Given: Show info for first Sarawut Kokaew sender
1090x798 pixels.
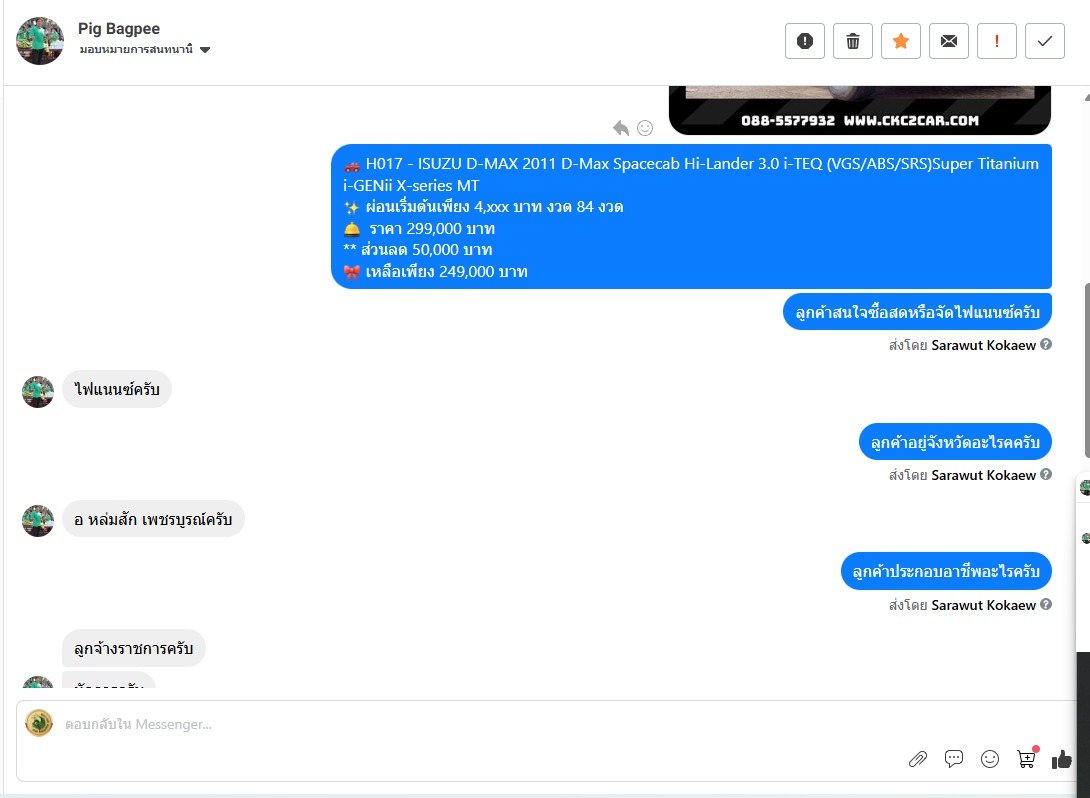Looking at the screenshot, I should [x=1046, y=344].
